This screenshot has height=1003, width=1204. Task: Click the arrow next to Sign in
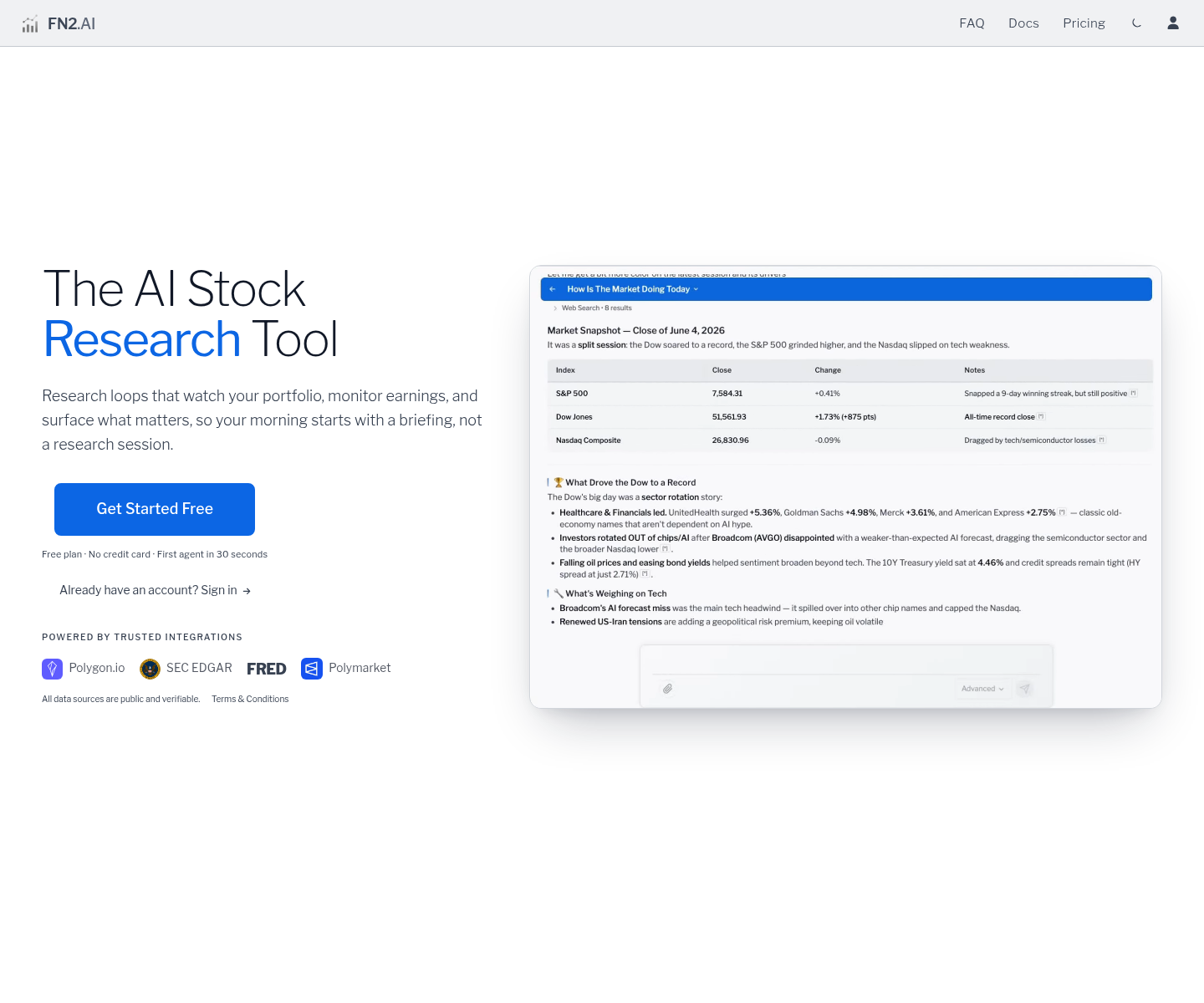click(247, 591)
